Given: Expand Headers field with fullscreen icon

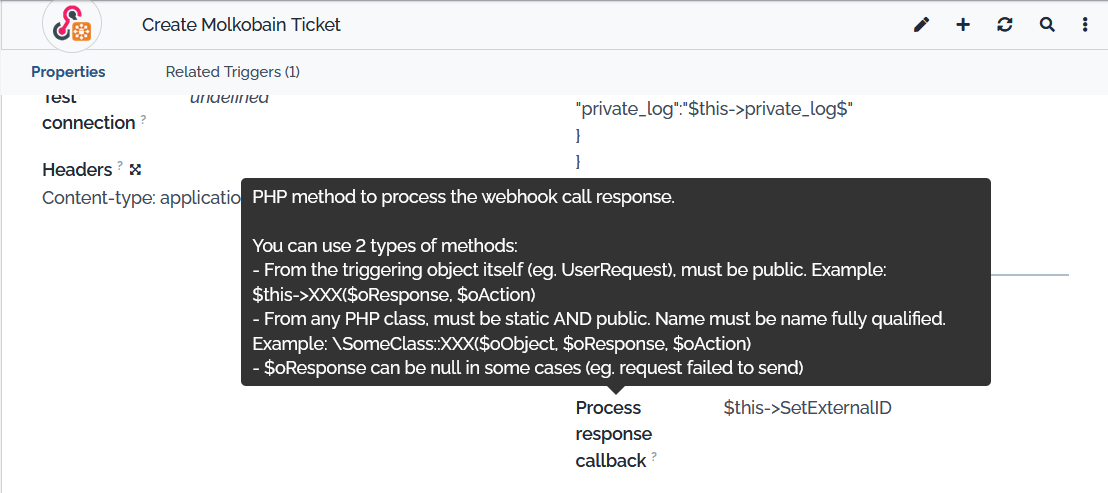Looking at the screenshot, I should click(x=136, y=170).
